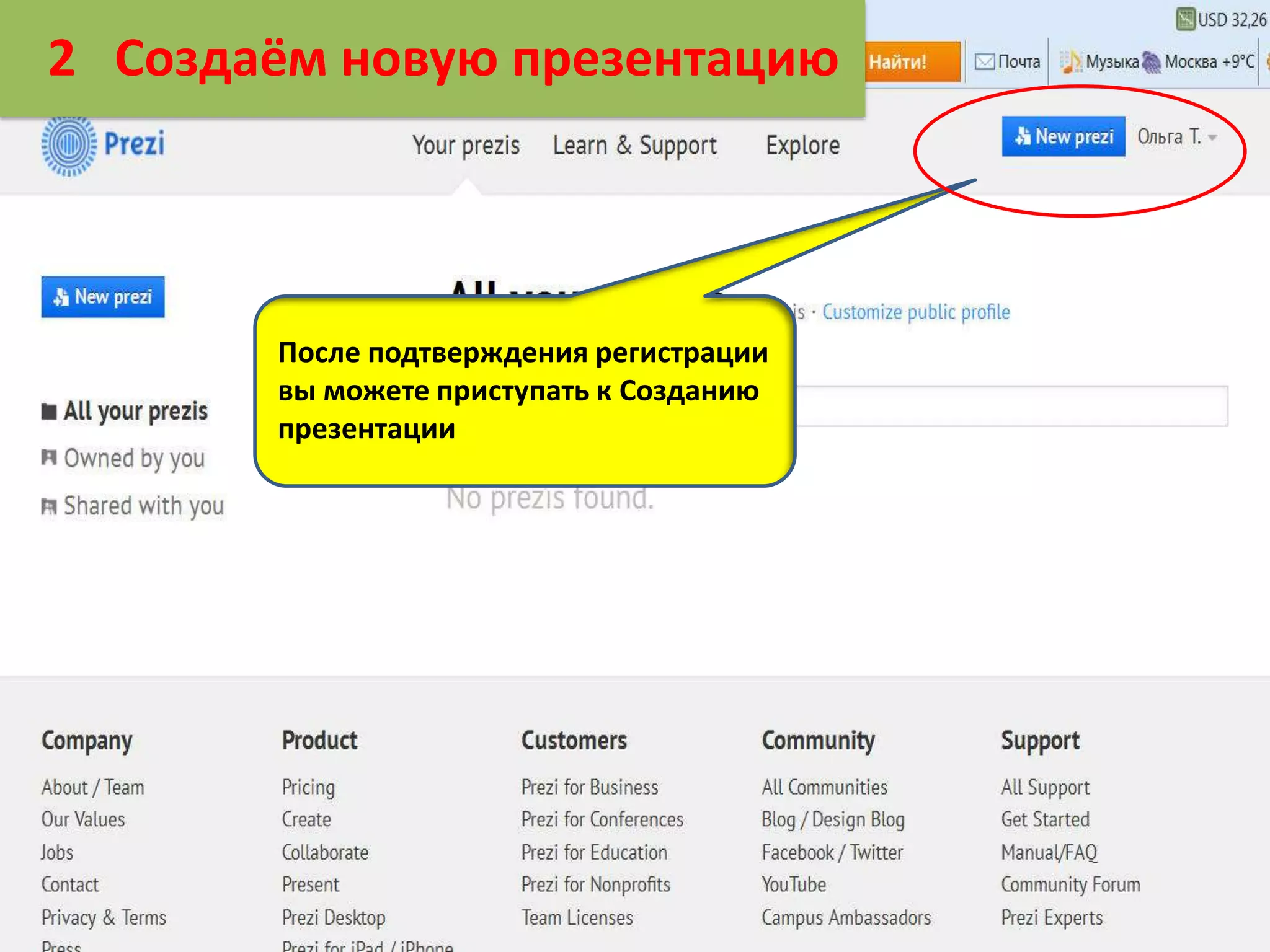Open Privacy & Terms link
The width and height of the screenshot is (1270, 952).
tap(104, 917)
